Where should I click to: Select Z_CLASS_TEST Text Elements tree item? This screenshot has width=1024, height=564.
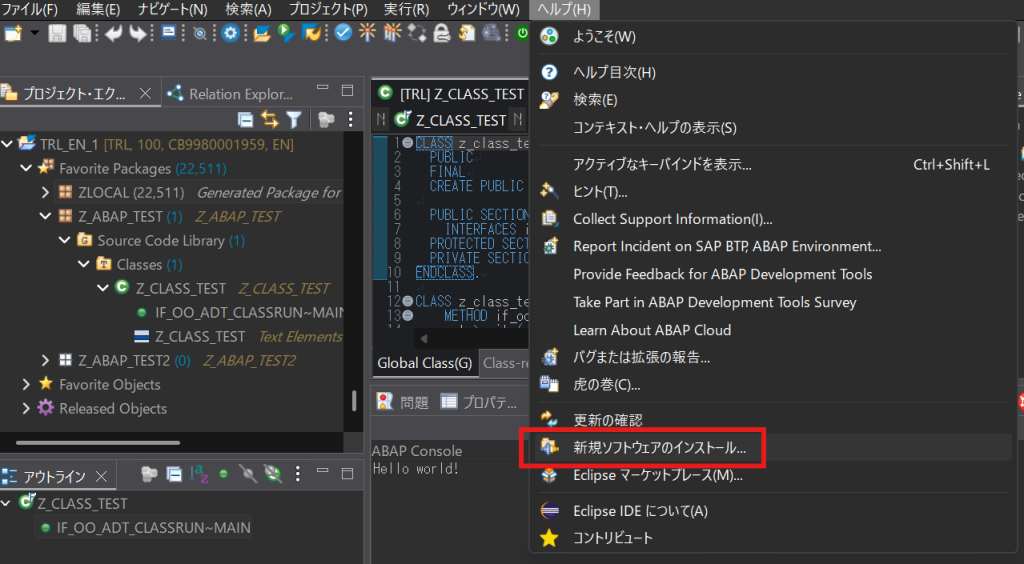pos(200,336)
